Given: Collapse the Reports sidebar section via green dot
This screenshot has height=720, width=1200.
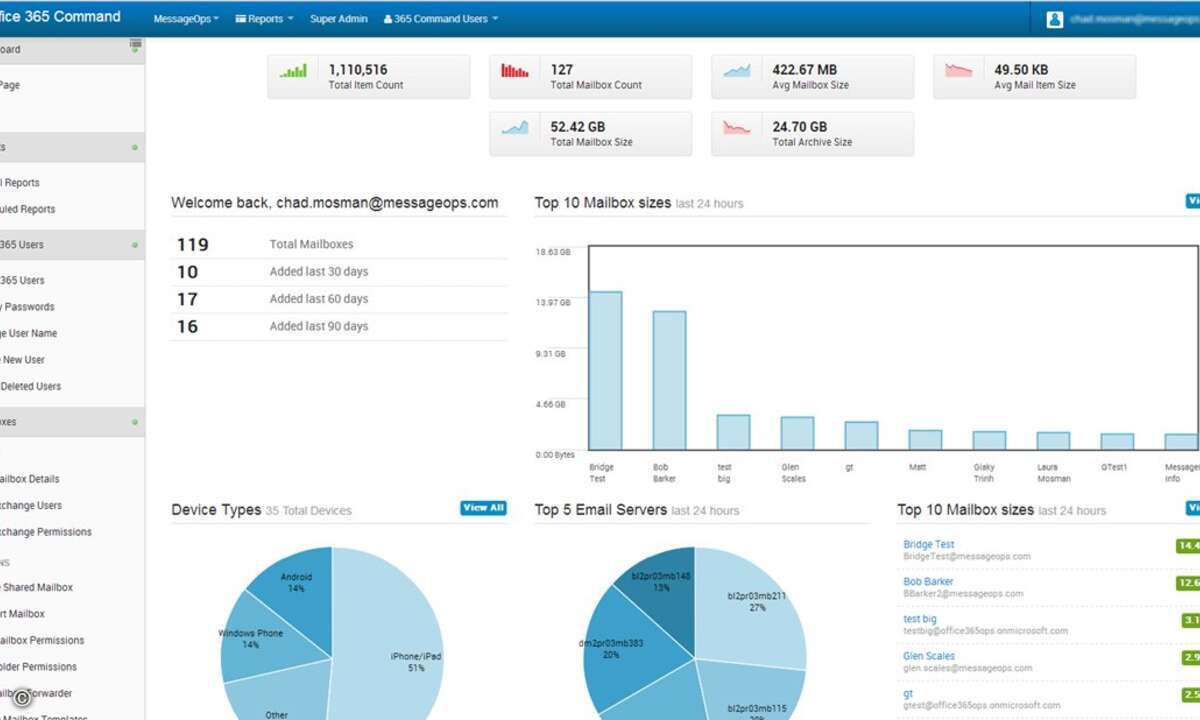Looking at the screenshot, I should point(135,147).
